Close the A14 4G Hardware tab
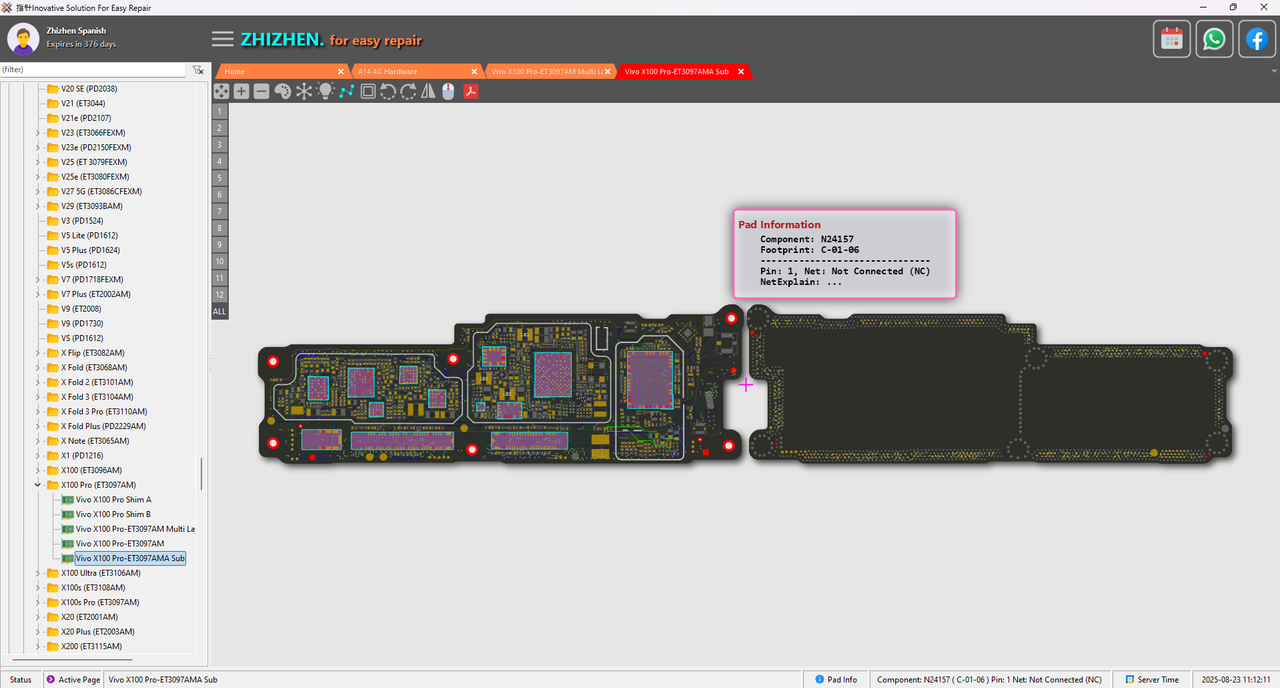1280x688 pixels. tap(475, 72)
